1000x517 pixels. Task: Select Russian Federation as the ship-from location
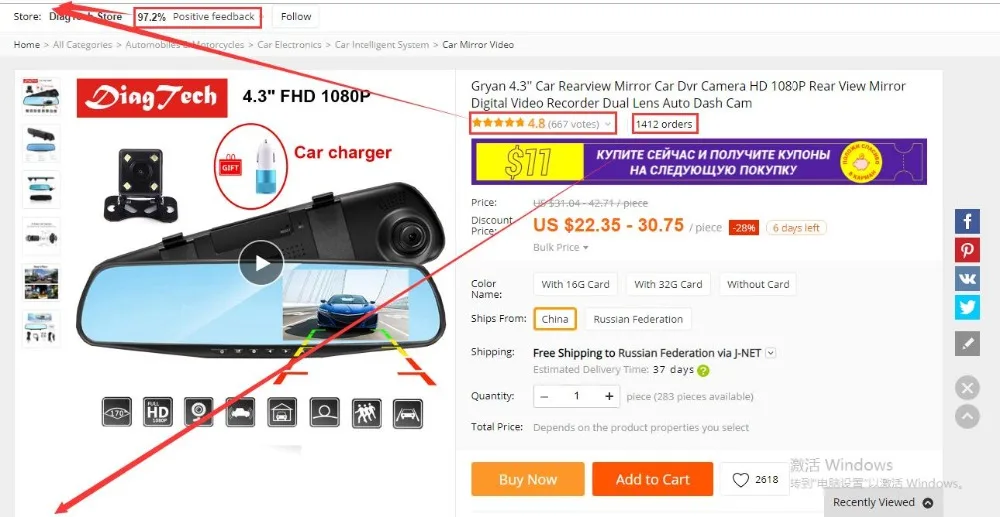(x=638, y=319)
